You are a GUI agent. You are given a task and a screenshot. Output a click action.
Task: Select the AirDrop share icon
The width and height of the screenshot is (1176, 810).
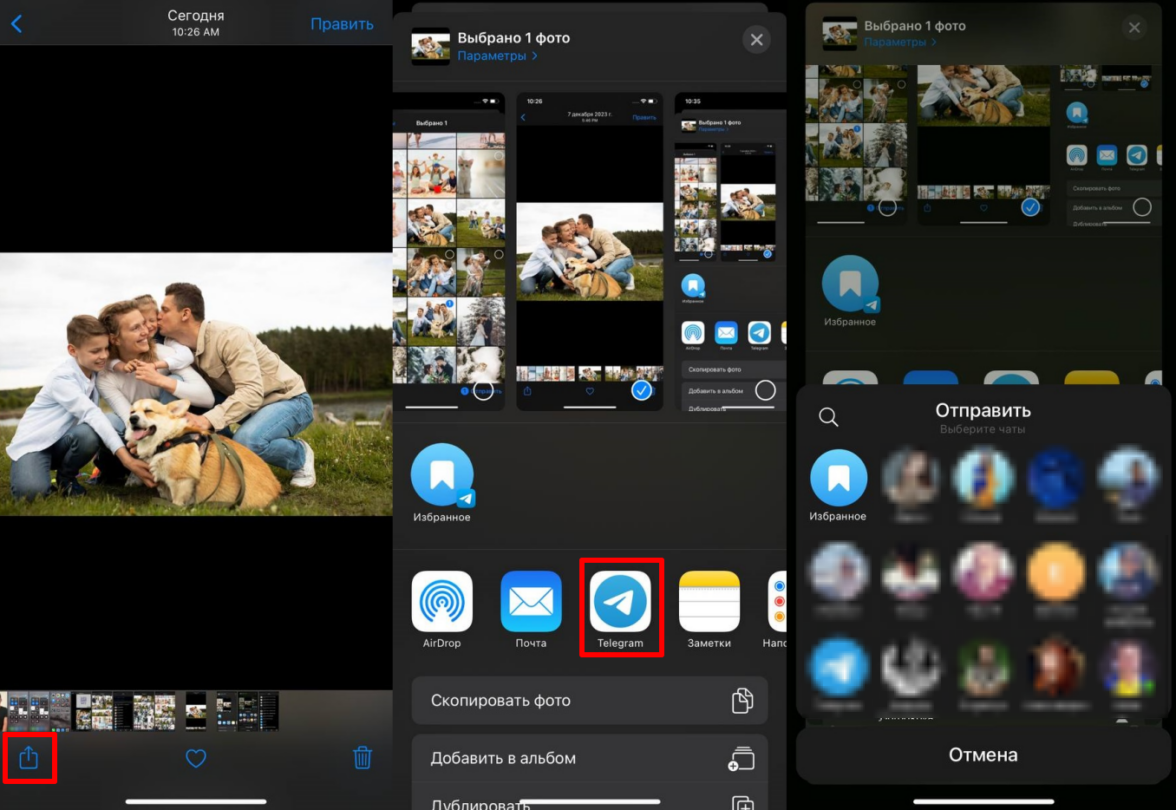[x=442, y=602]
